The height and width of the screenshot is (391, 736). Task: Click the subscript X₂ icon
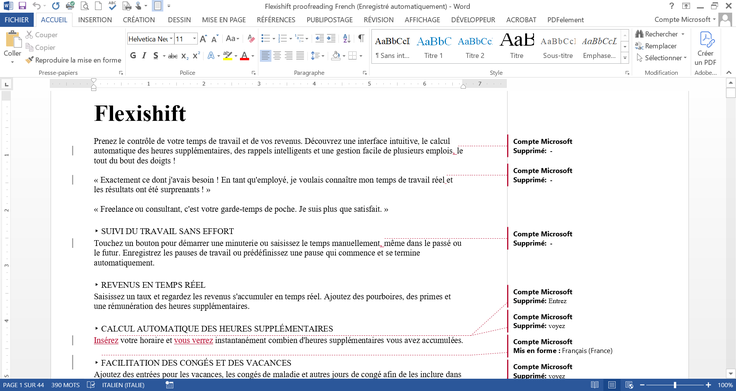(x=185, y=56)
